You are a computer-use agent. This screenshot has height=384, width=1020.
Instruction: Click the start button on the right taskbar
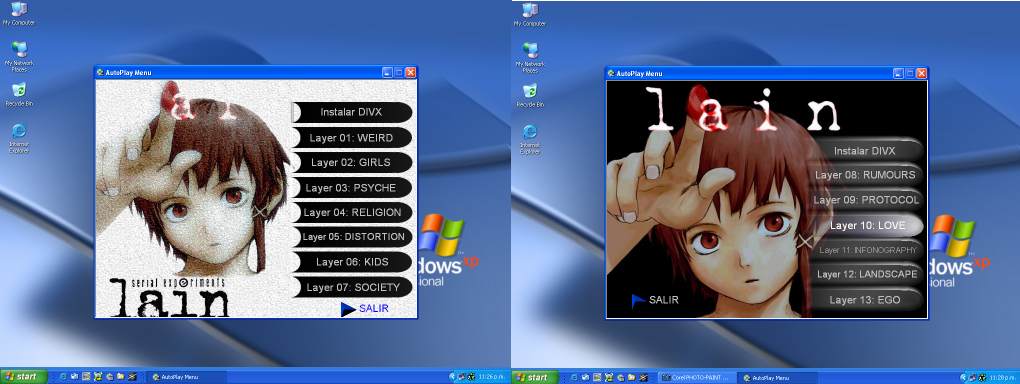pyautogui.click(x=535, y=377)
